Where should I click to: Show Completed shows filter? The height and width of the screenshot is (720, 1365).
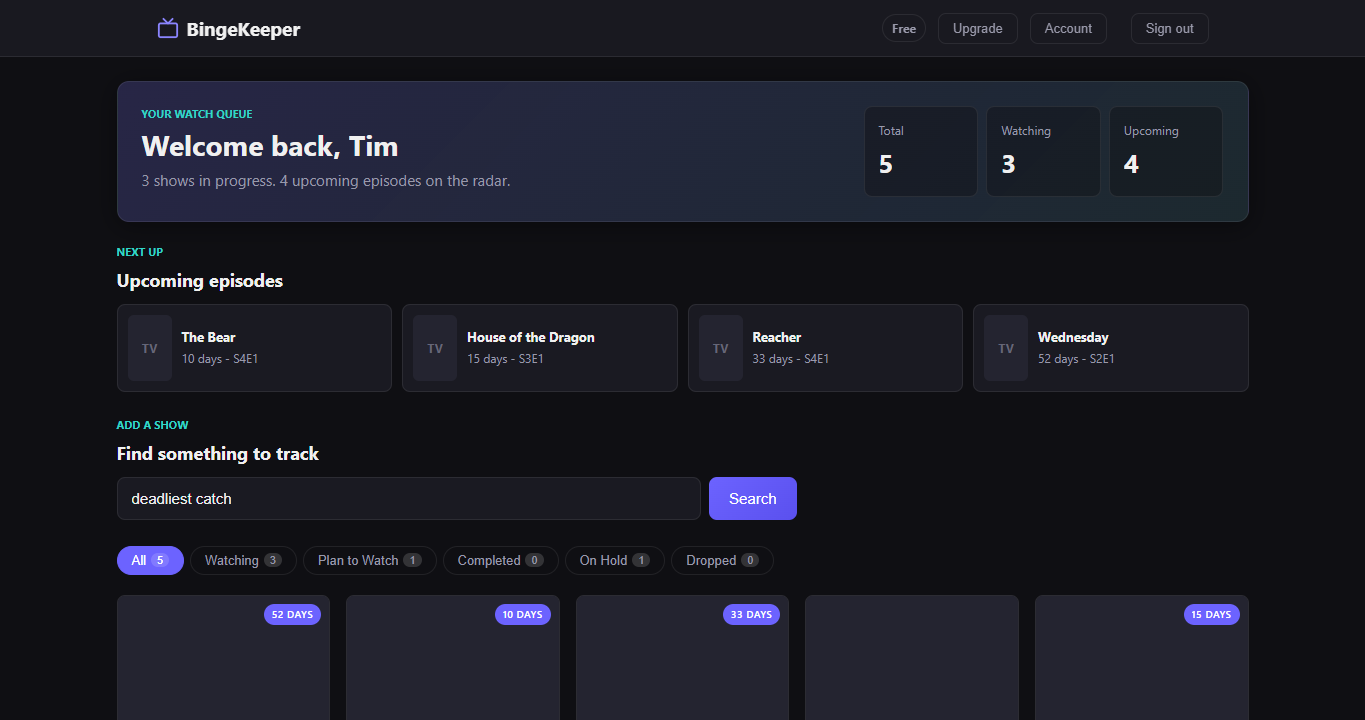(501, 561)
